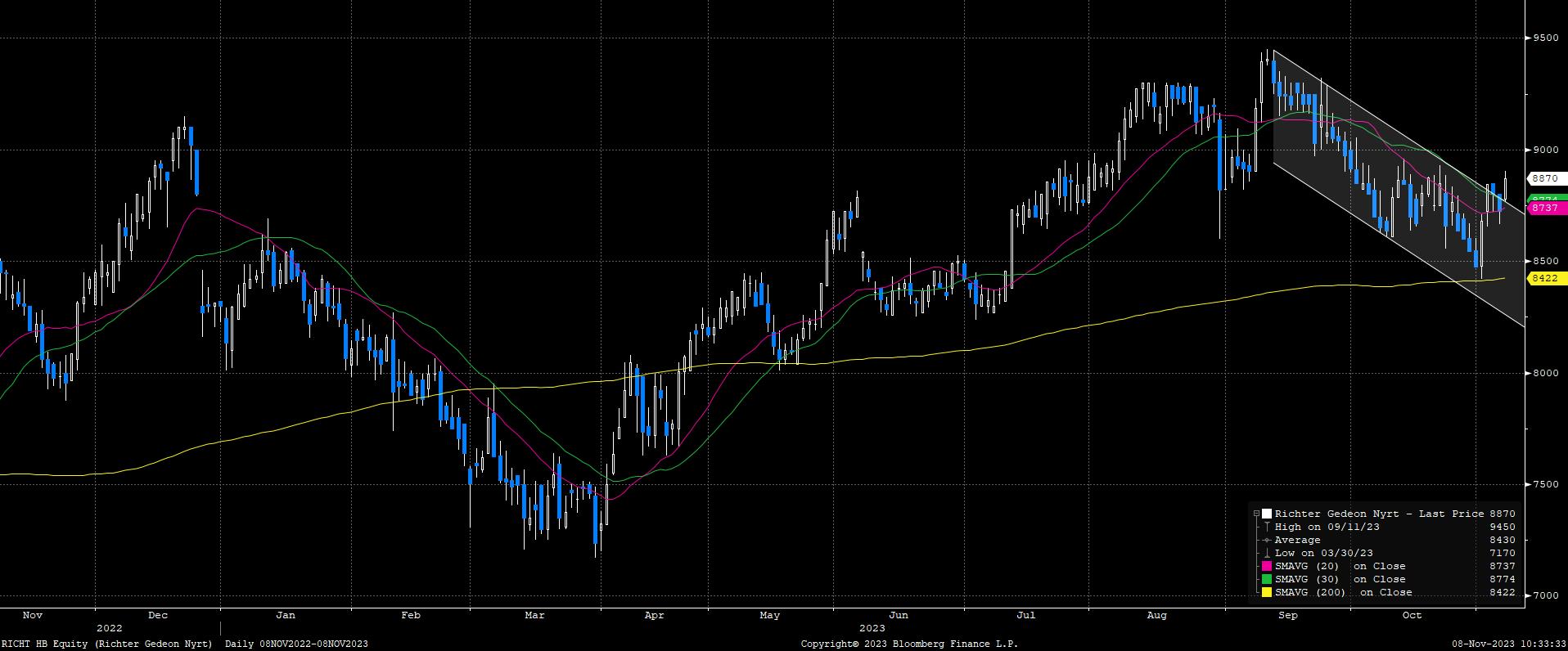The image size is (1568, 651).
Task: Click the Sep month label on time axis
Action: pos(1287,615)
